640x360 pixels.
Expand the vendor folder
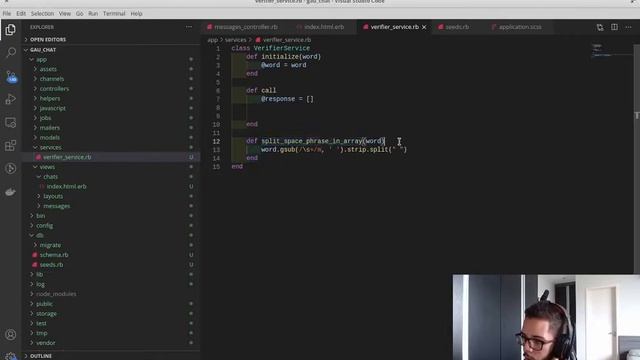[45, 343]
